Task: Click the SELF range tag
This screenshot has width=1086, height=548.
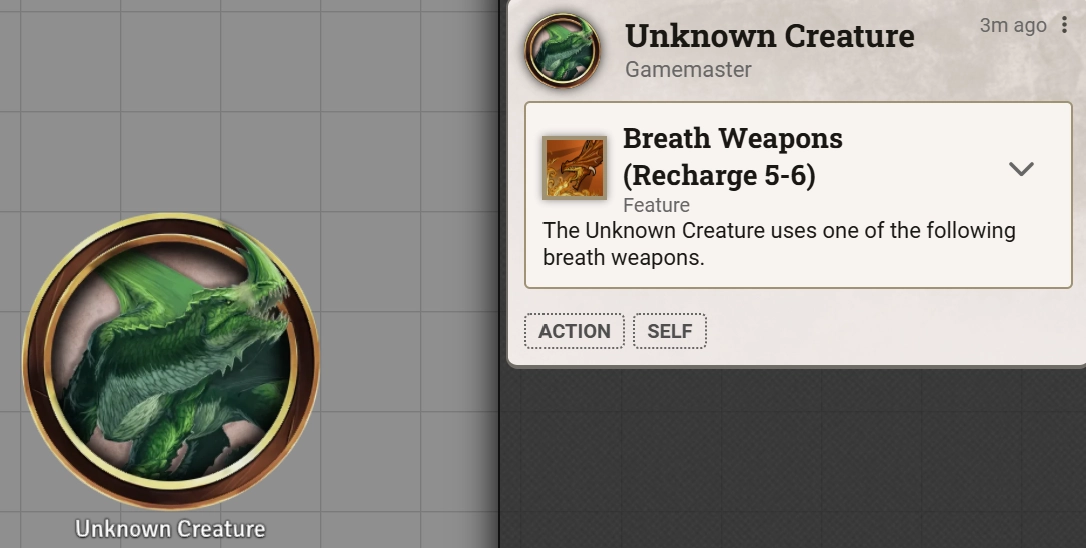Action: (x=670, y=331)
